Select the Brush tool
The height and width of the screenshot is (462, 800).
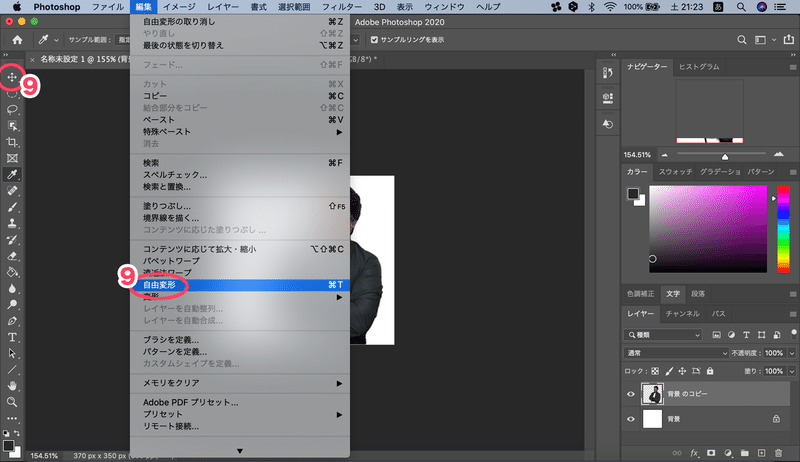(x=12, y=207)
